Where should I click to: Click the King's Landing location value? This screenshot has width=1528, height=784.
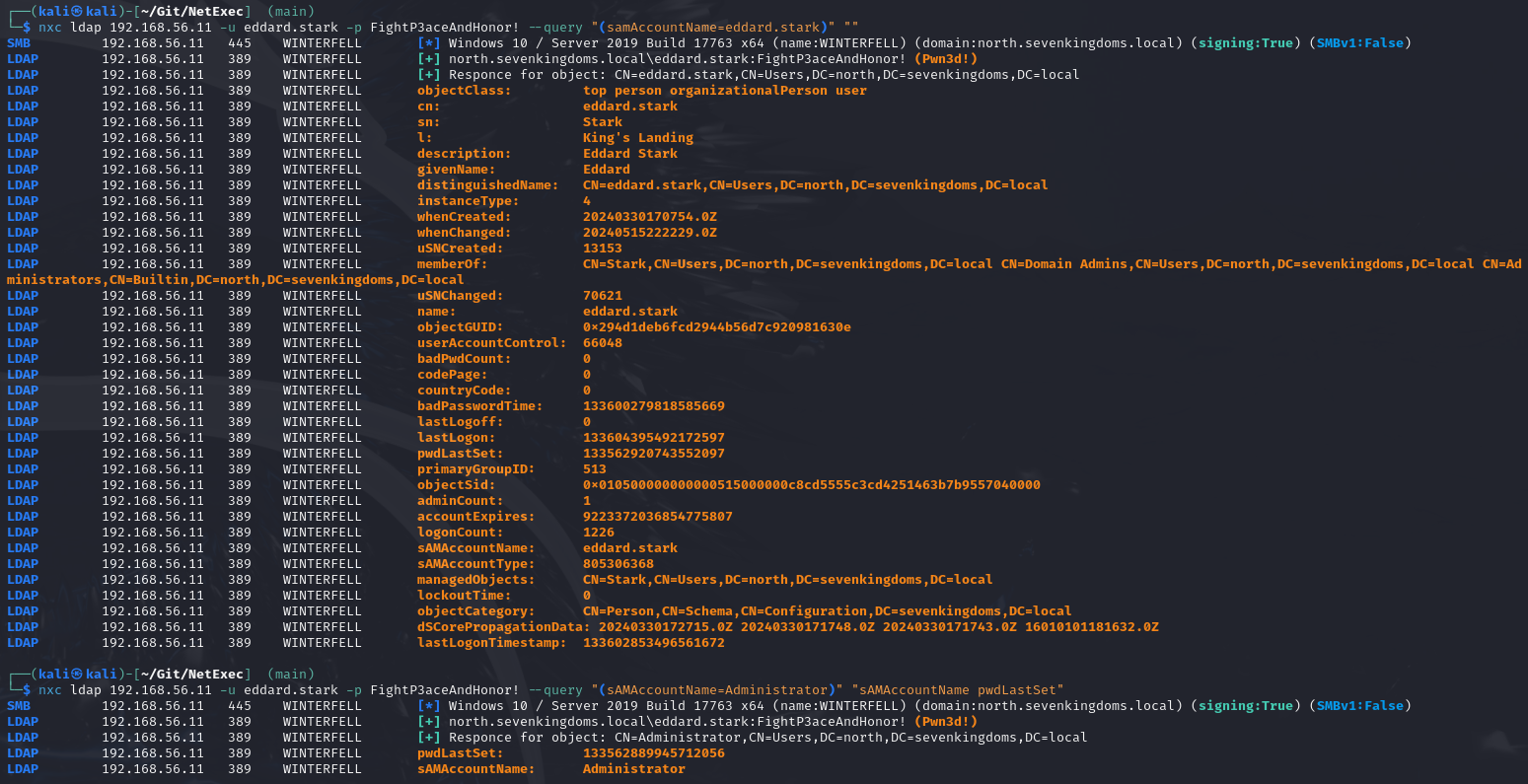coord(637,137)
